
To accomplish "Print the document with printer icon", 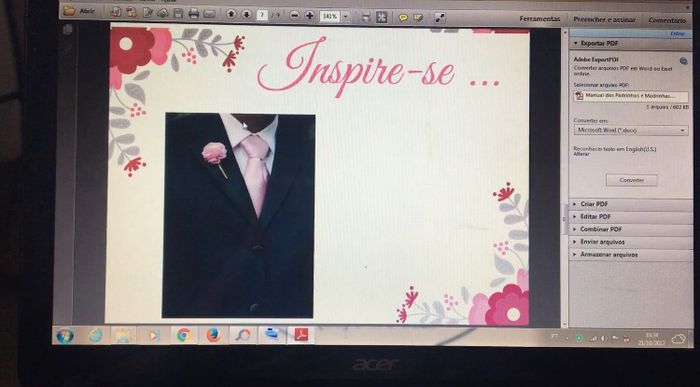I will [193, 13].
